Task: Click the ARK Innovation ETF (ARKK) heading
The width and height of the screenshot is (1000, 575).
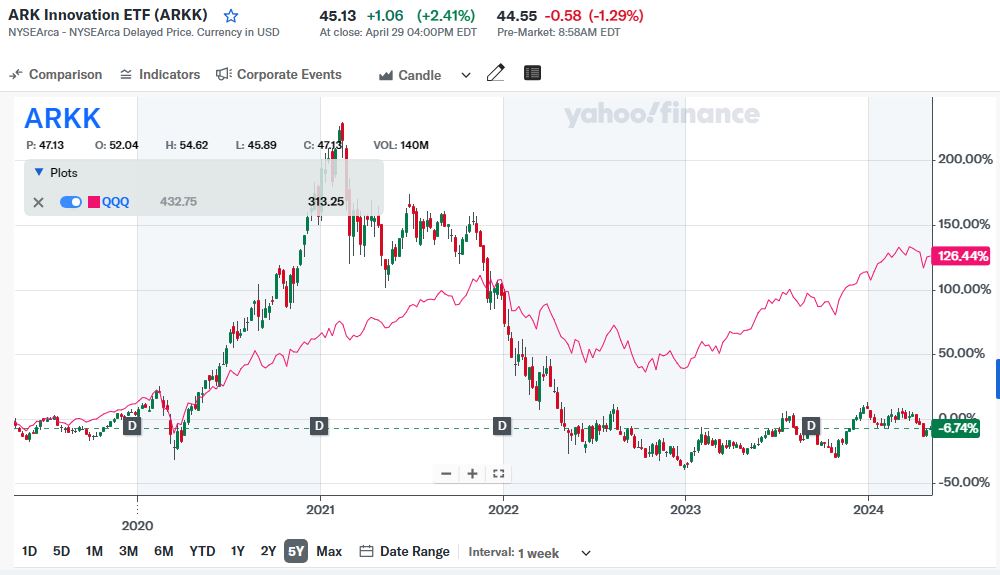Action: pyautogui.click(x=108, y=15)
